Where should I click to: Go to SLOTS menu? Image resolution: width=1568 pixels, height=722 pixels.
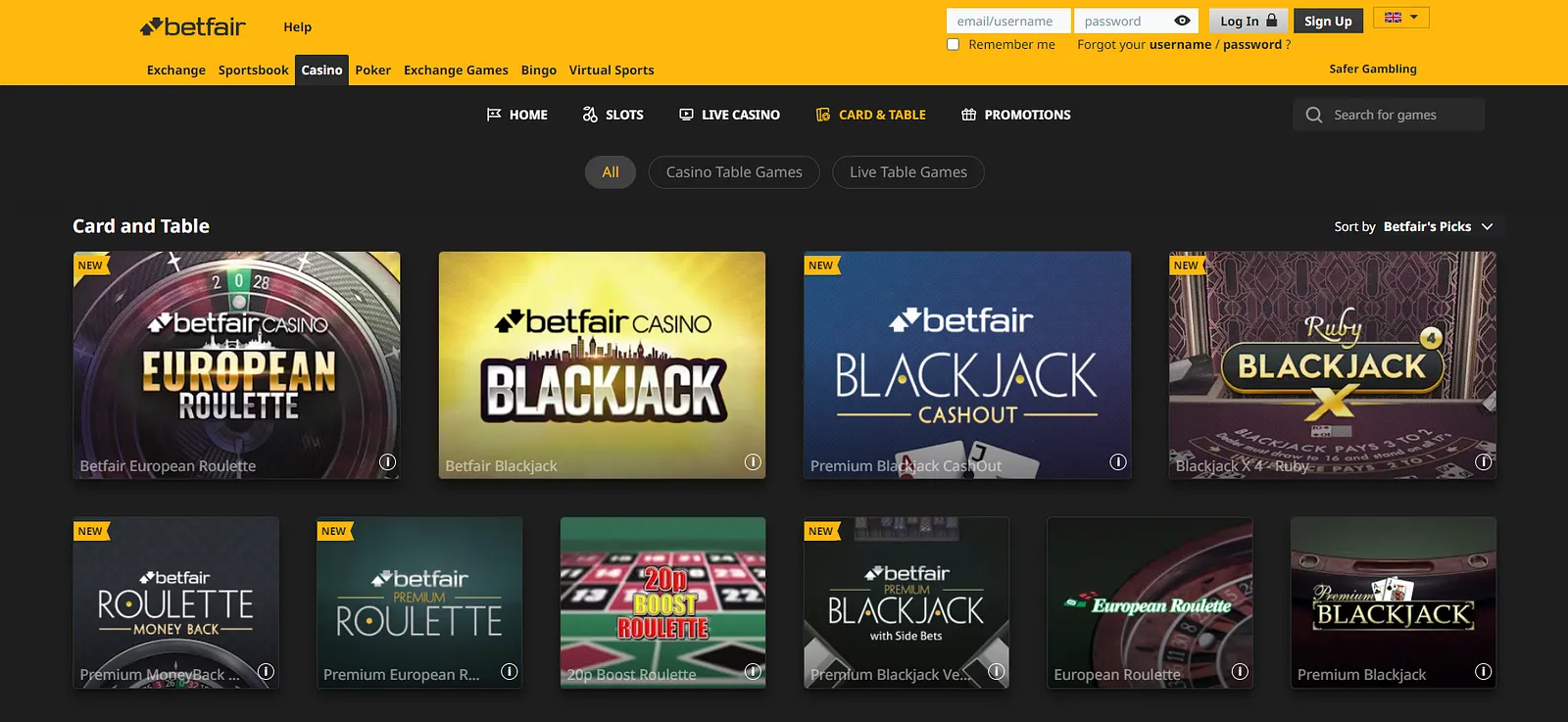(613, 115)
